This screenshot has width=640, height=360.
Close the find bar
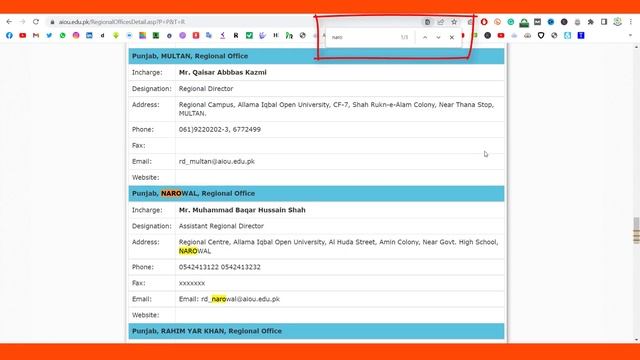[452, 37]
